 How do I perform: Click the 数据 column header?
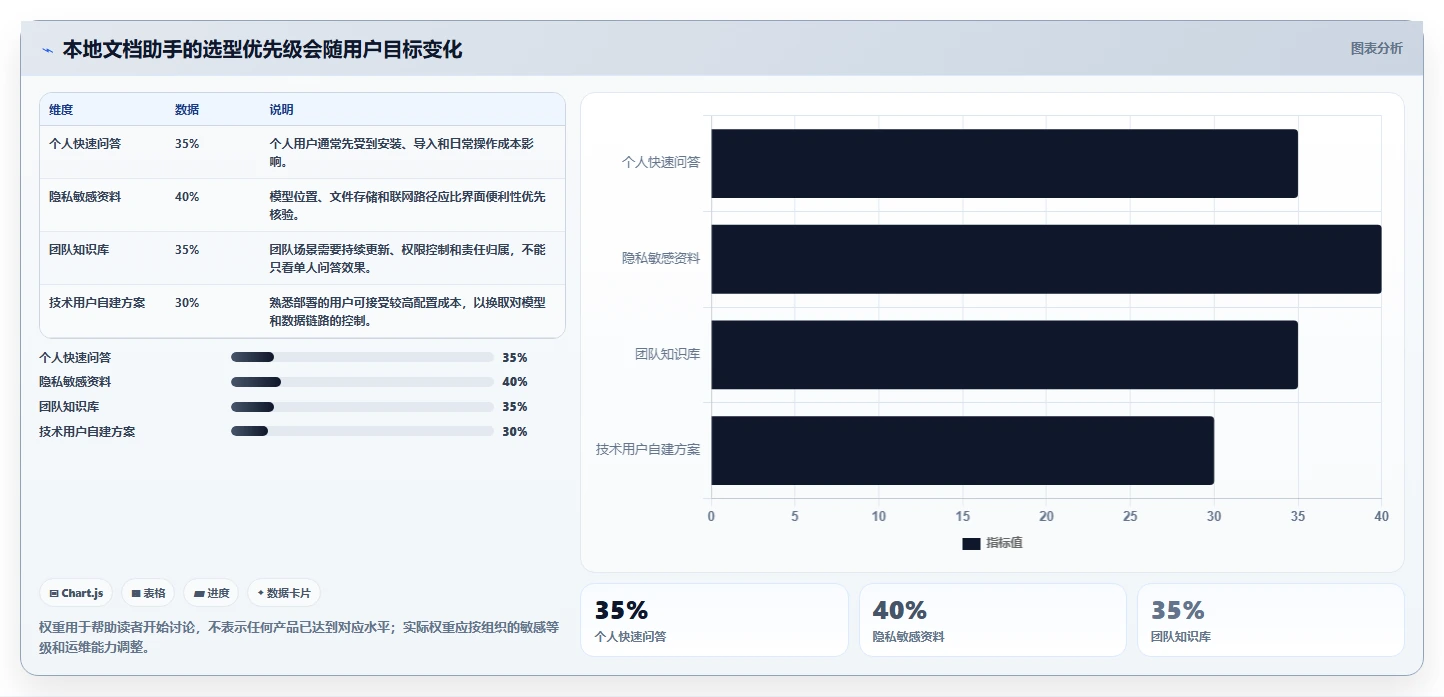point(187,110)
